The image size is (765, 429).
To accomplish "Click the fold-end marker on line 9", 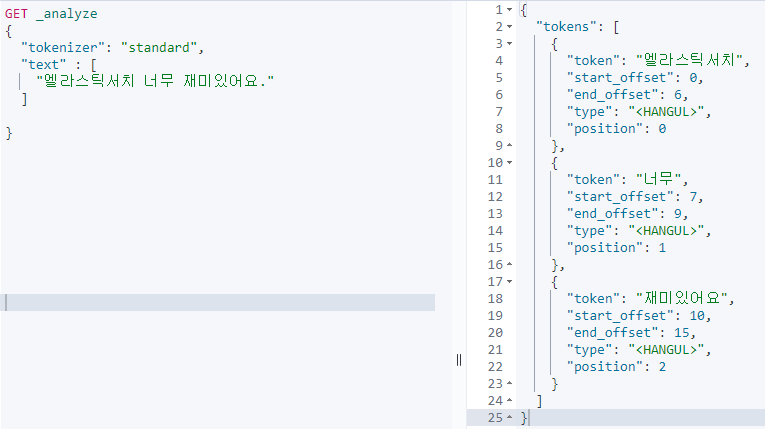I will pyautogui.click(x=509, y=145).
